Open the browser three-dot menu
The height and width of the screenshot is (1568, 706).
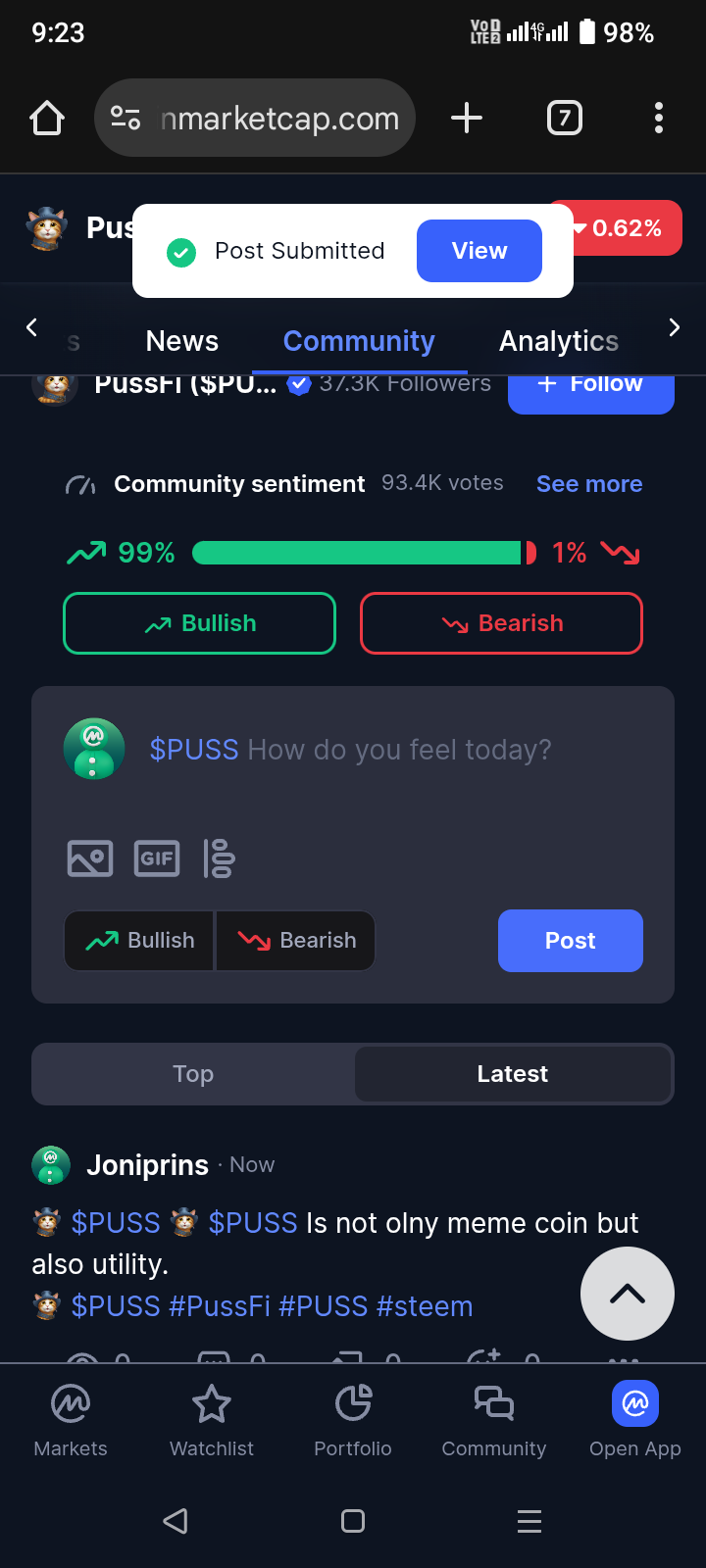point(659,119)
